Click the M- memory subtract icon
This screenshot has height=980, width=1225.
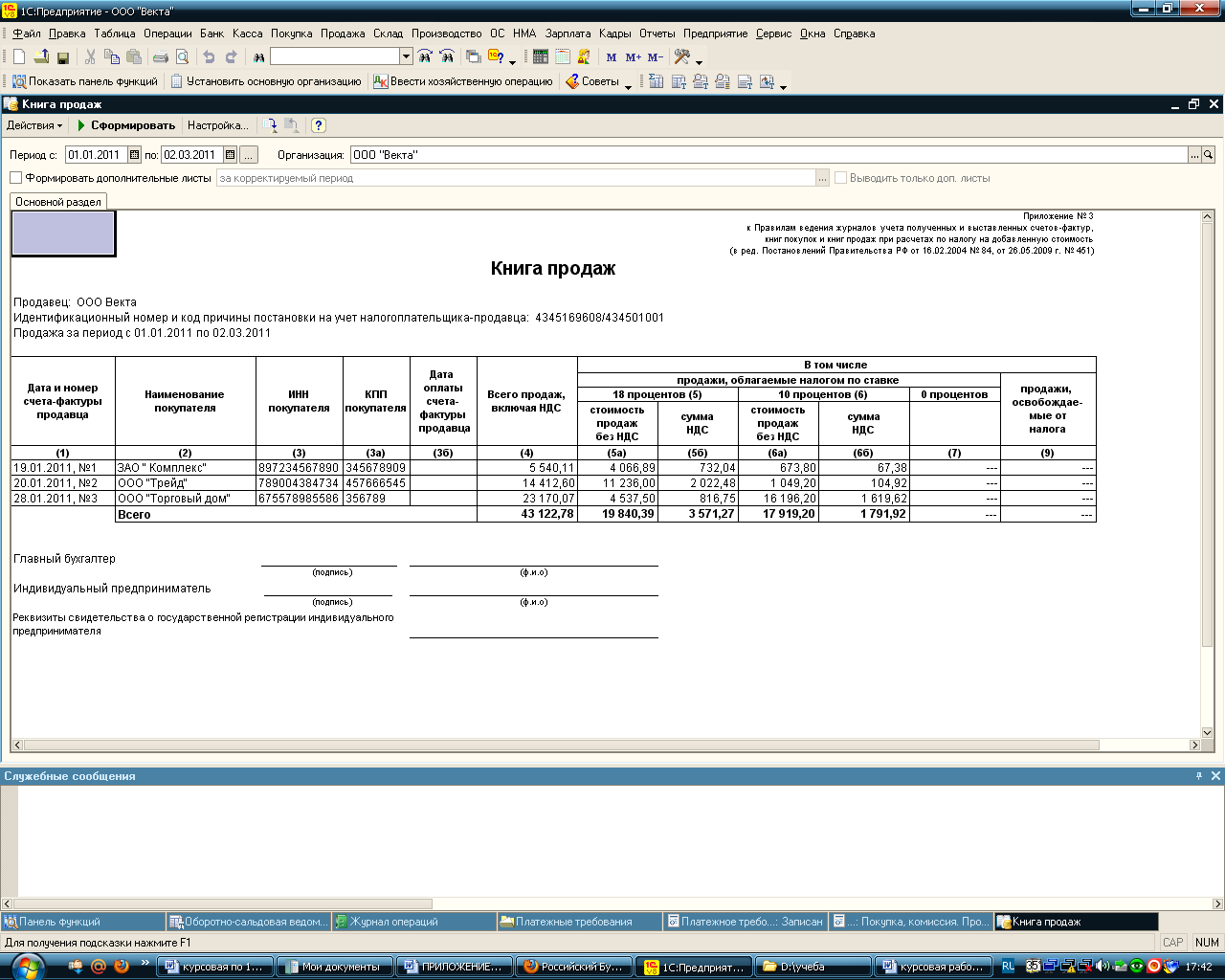656,57
